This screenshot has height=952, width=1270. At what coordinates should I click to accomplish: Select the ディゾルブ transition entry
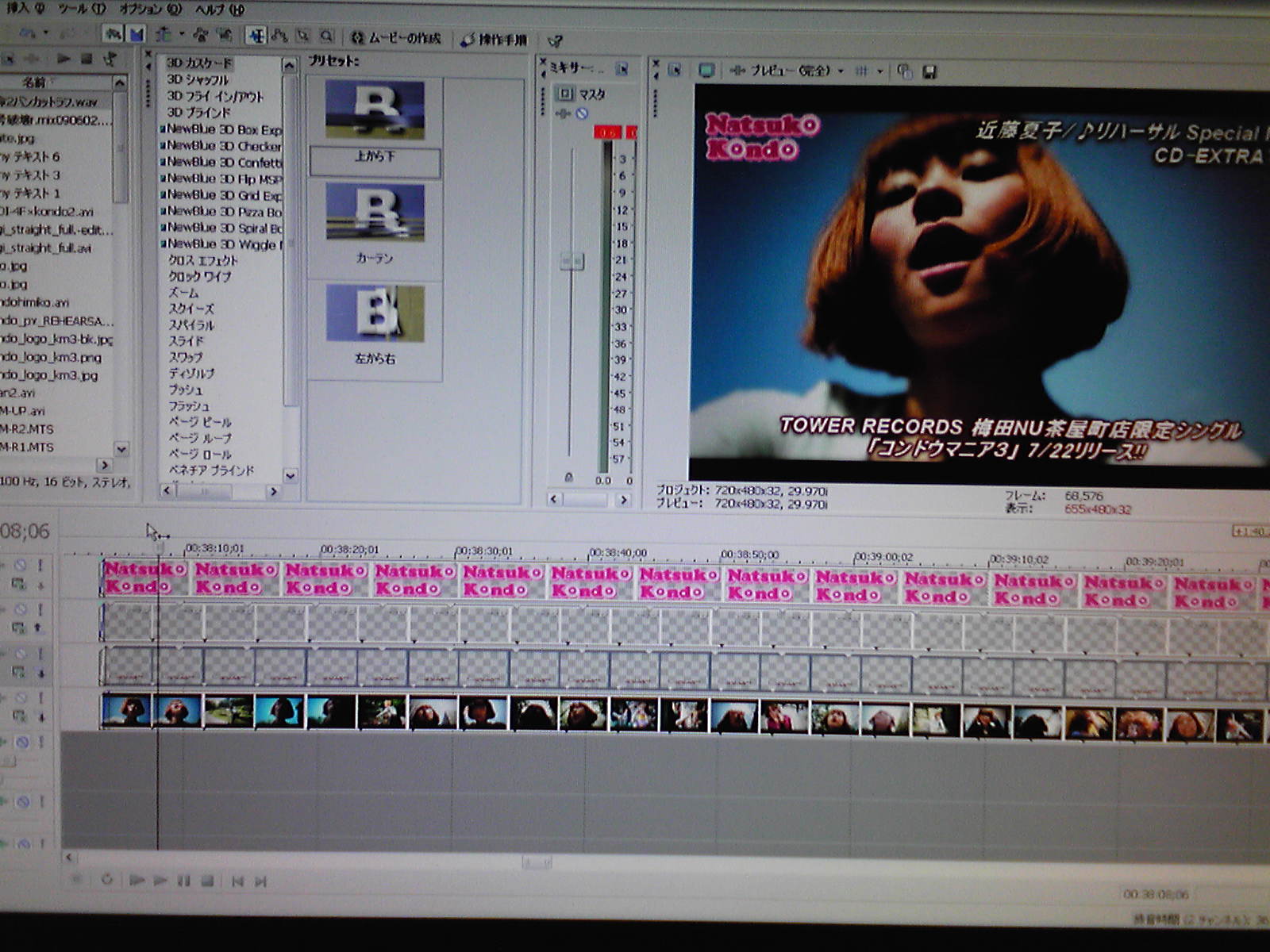[191, 373]
